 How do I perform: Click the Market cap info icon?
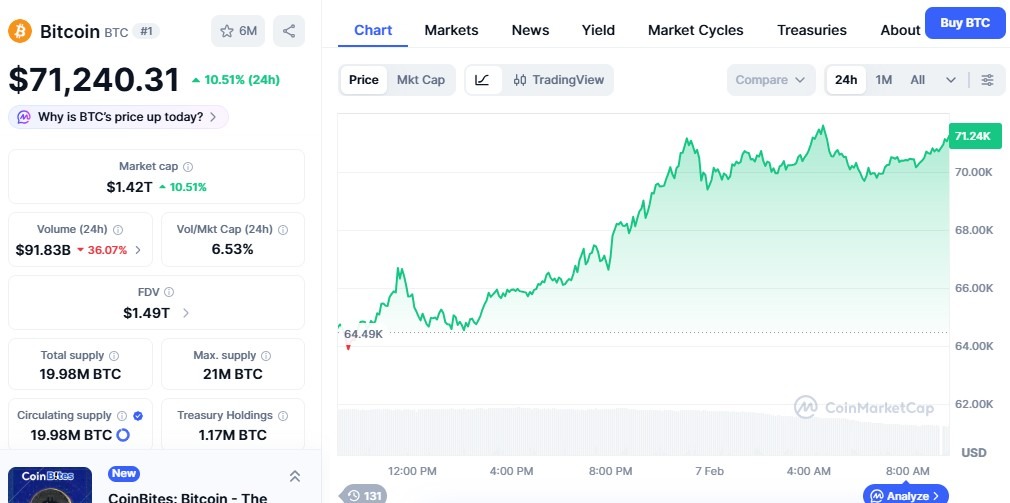point(188,167)
